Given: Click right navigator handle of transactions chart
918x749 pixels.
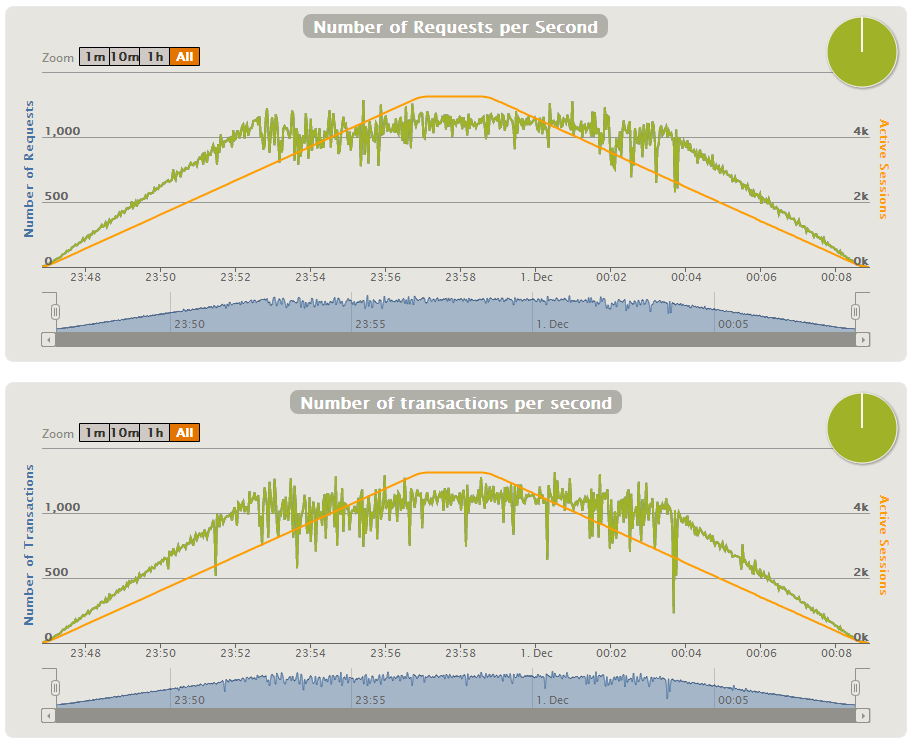Looking at the screenshot, I should point(855,688).
